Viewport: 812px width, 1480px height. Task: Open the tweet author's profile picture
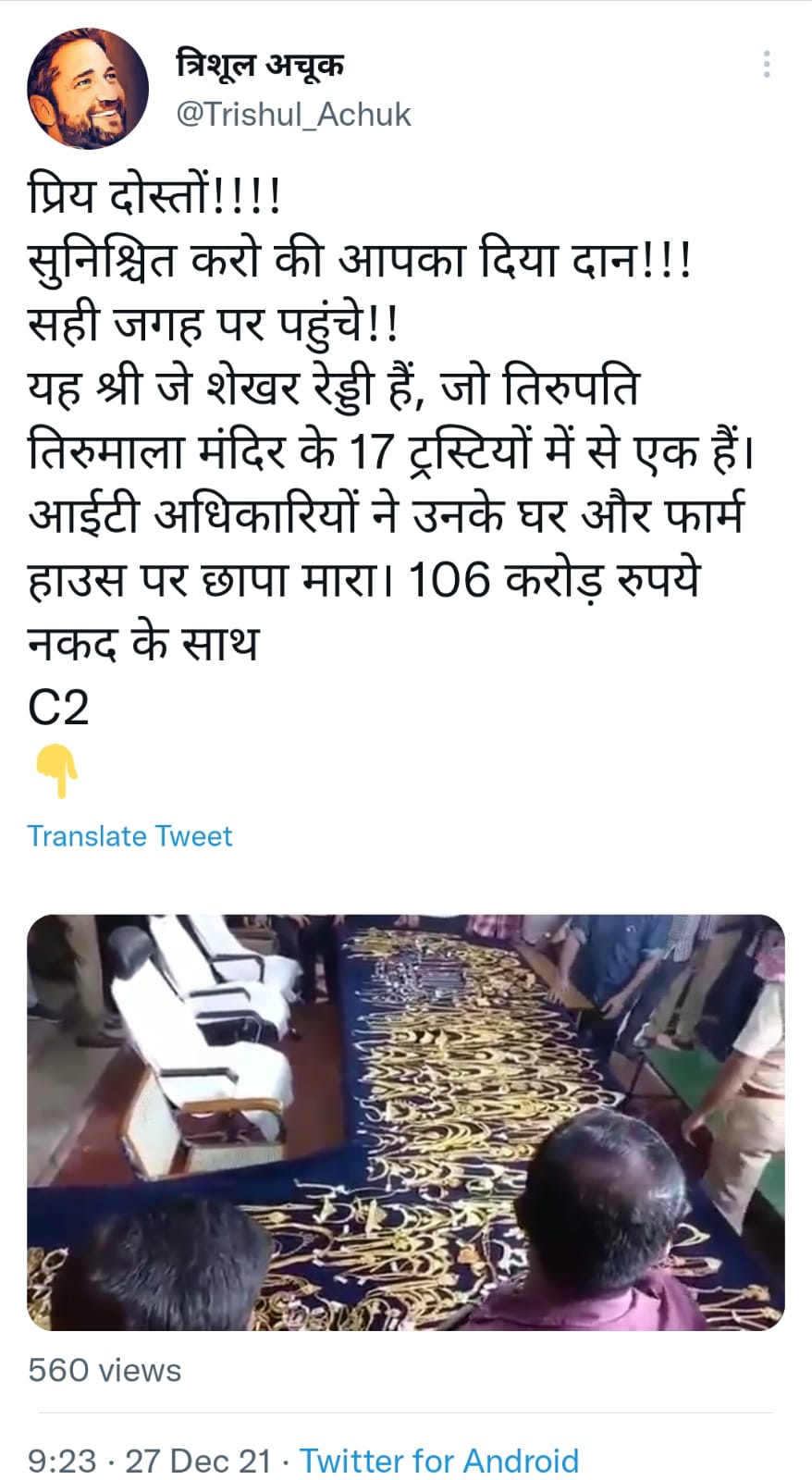click(88, 89)
